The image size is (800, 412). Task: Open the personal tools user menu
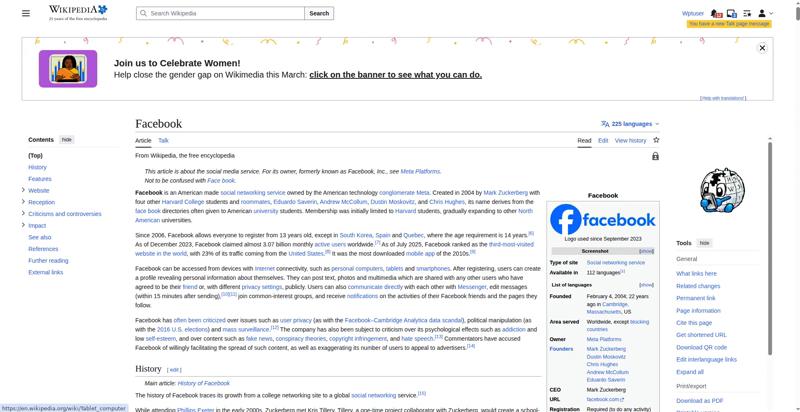pos(765,13)
